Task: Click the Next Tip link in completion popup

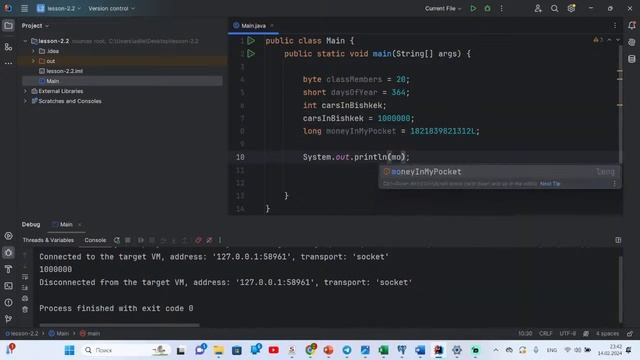Action: pos(550,184)
